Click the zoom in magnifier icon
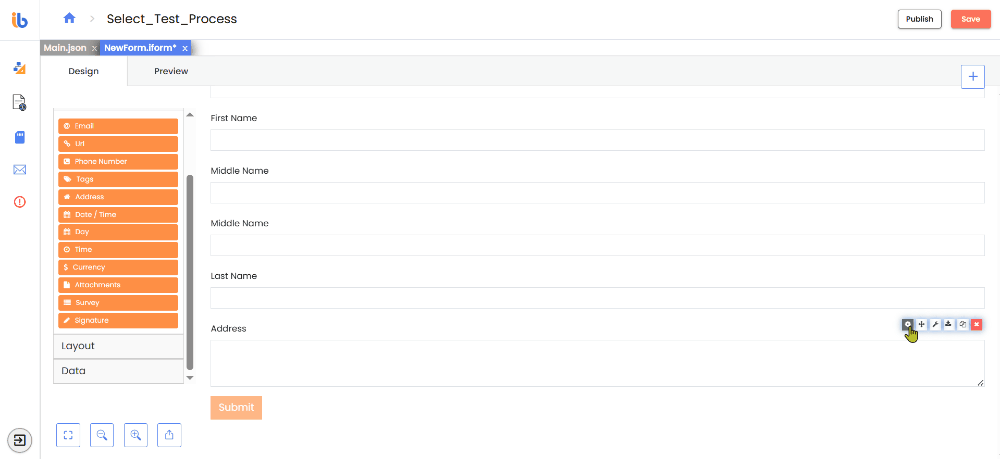The height and width of the screenshot is (459, 1000). [x=135, y=435]
